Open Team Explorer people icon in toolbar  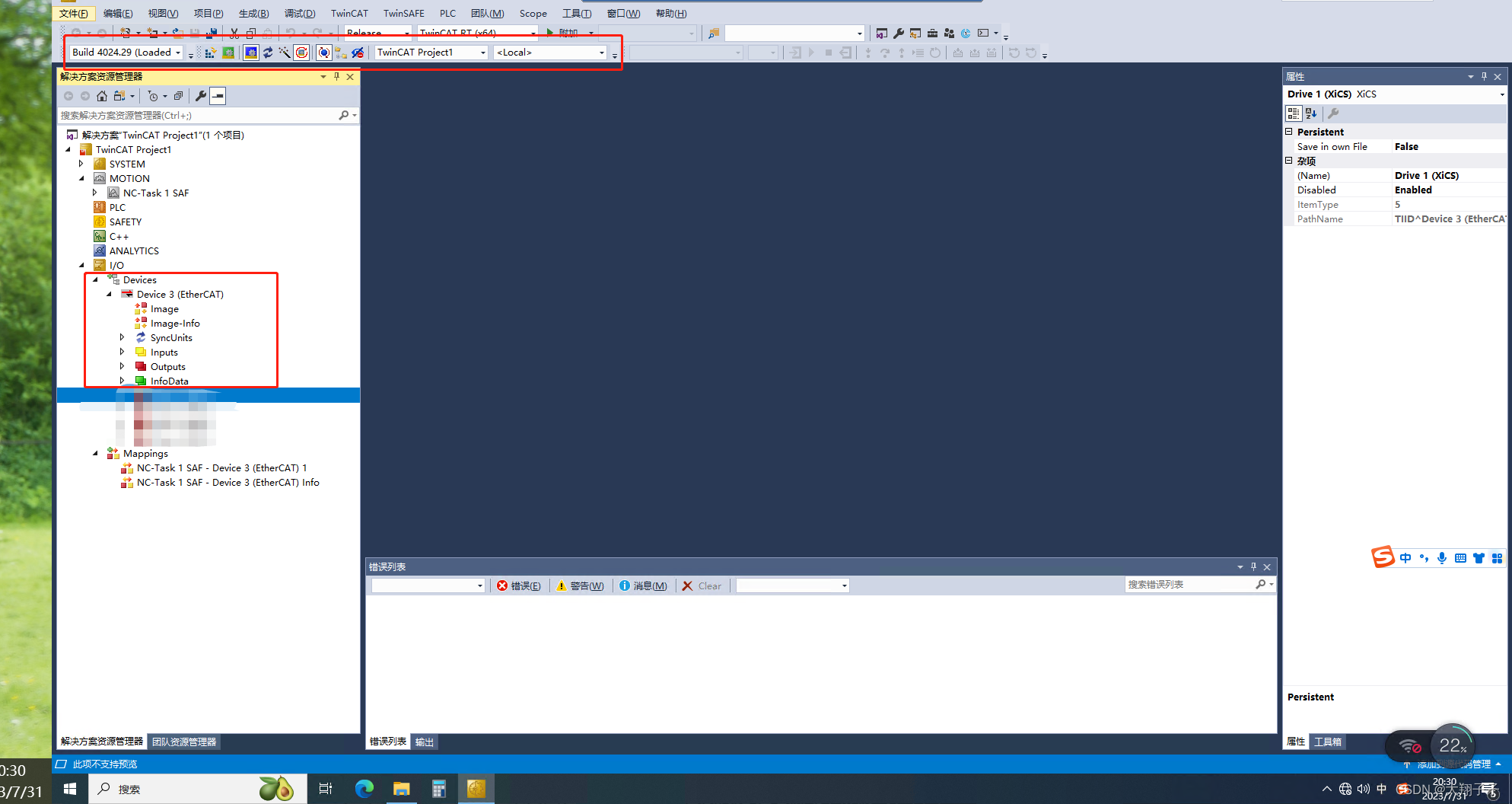(x=949, y=33)
